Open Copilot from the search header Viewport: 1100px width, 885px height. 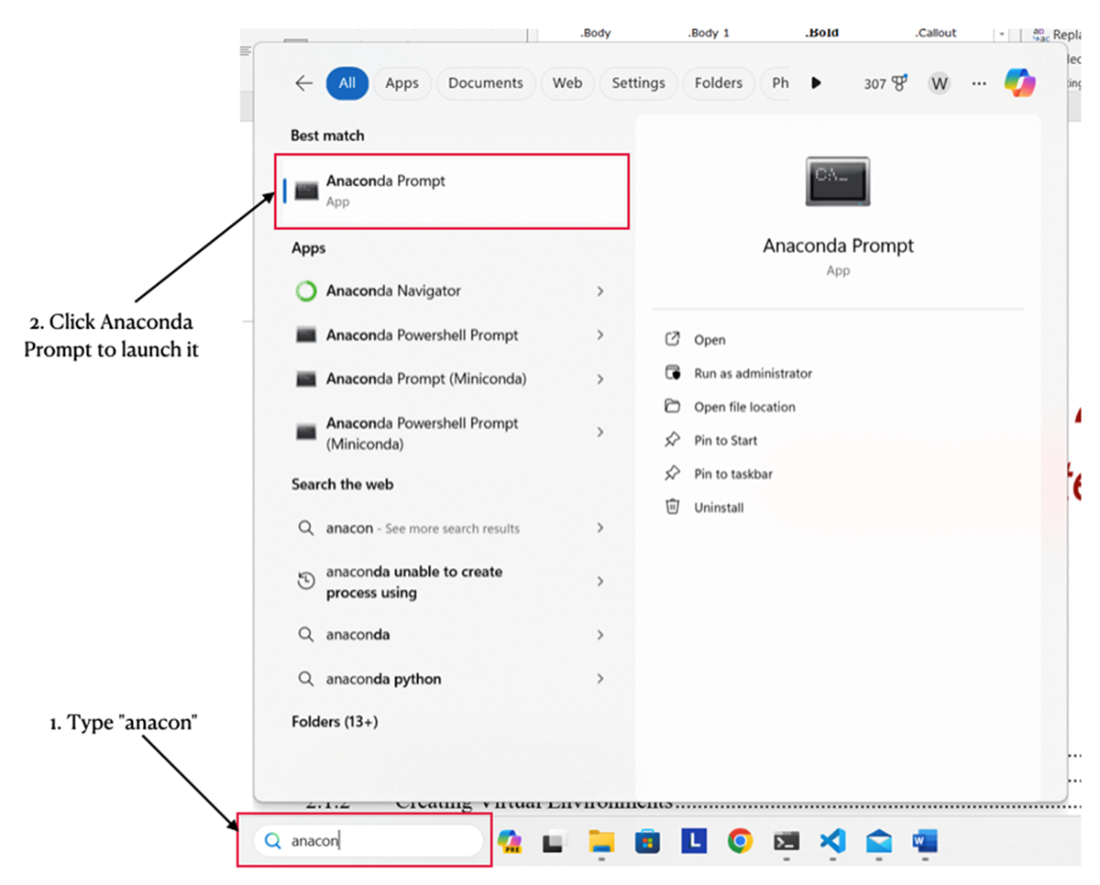point(1019,83)
